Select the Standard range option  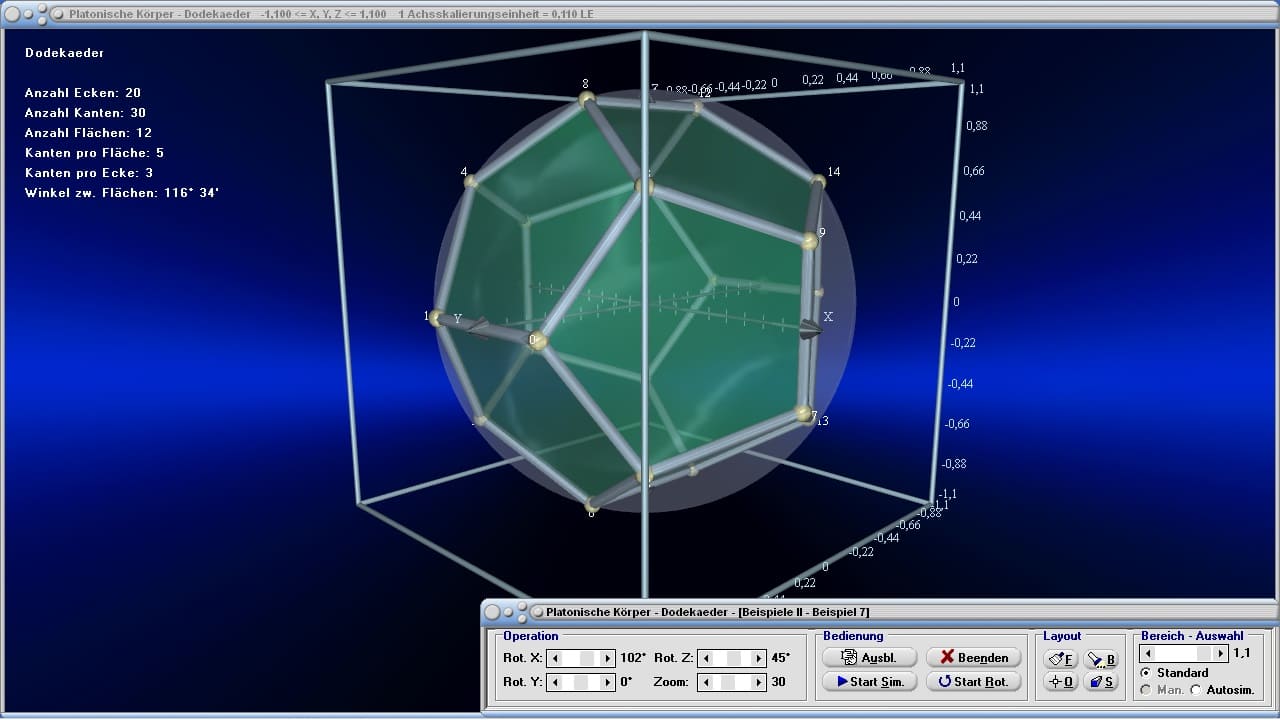(1175, 673)
